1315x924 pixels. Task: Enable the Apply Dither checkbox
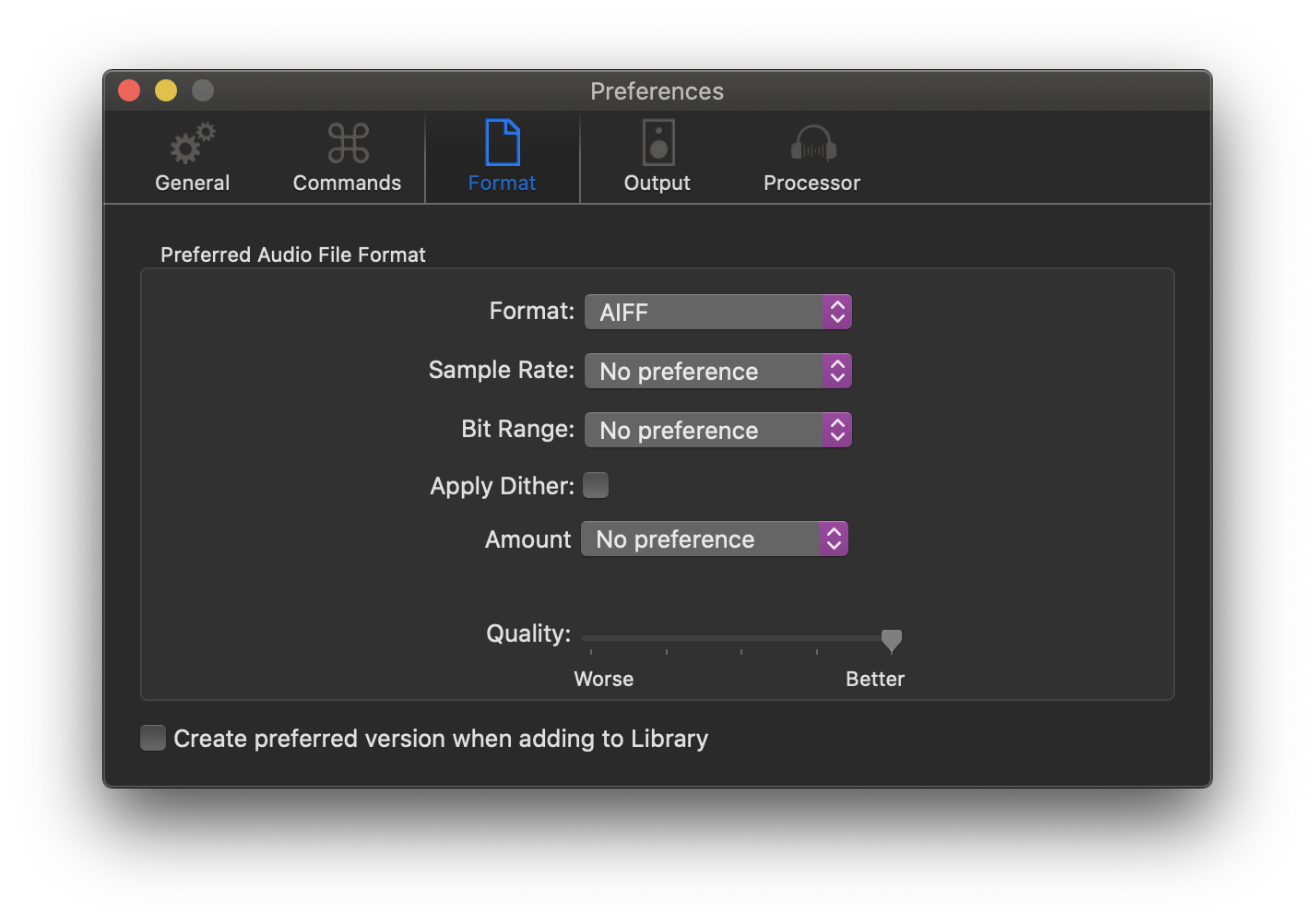(596, 485)
